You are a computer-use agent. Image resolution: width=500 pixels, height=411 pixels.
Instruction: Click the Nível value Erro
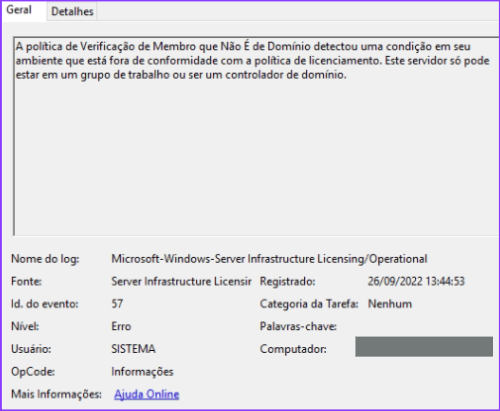(x=121, y=326)
